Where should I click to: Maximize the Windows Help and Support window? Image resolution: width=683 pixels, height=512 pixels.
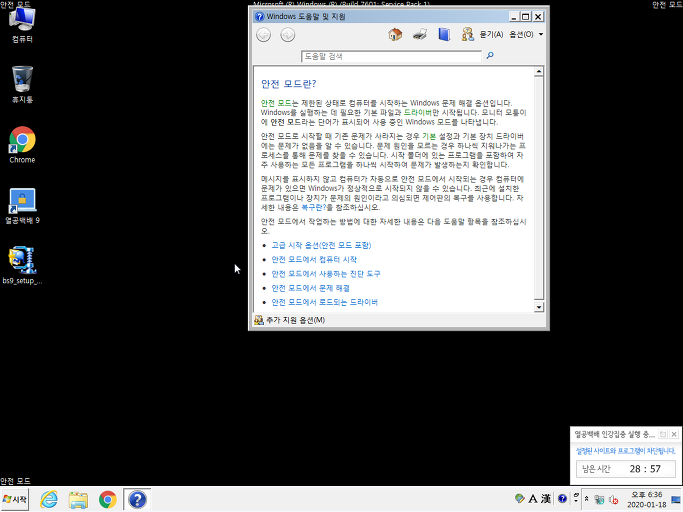pos(526,17)
